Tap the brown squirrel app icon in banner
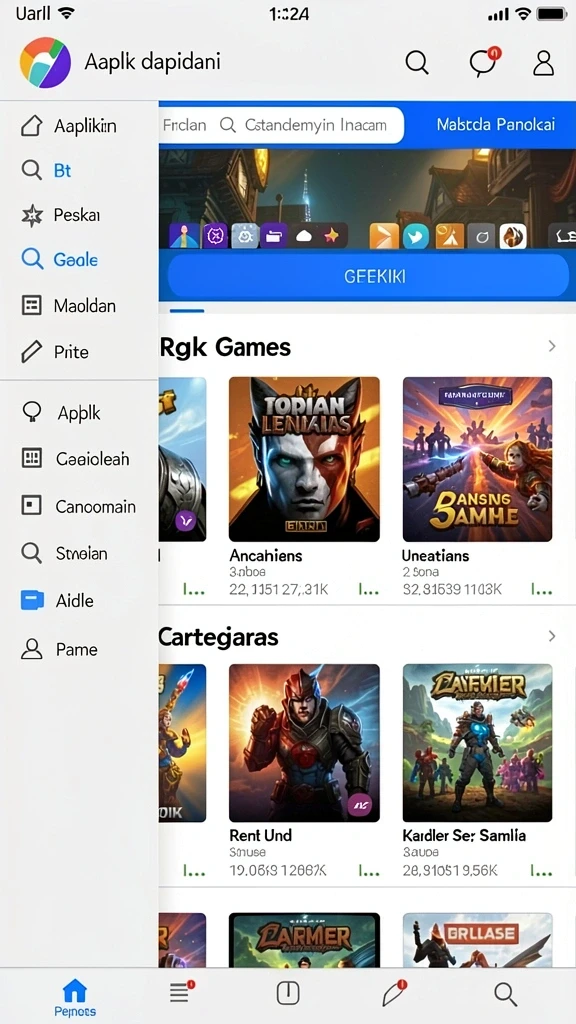The height and width of the screenshot is (1024, 576). 513,236
